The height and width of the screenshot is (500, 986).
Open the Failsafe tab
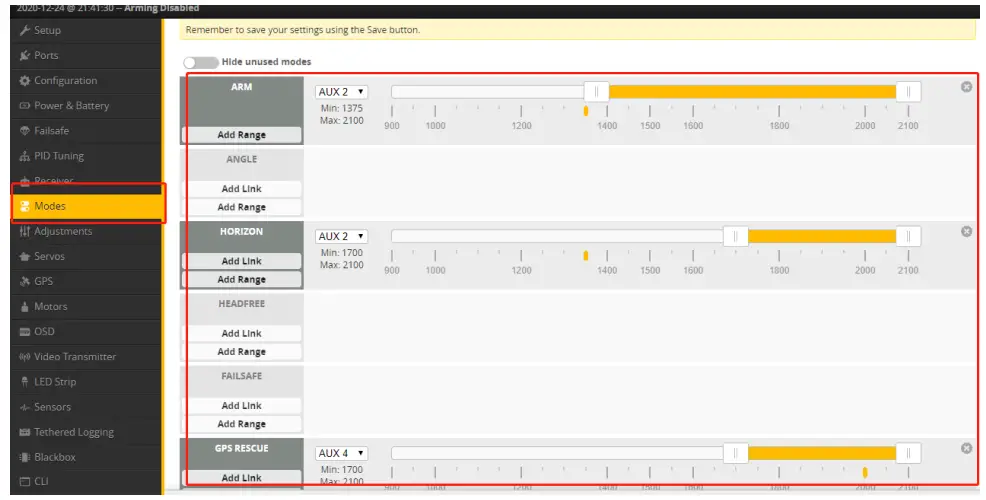(86, 131)
